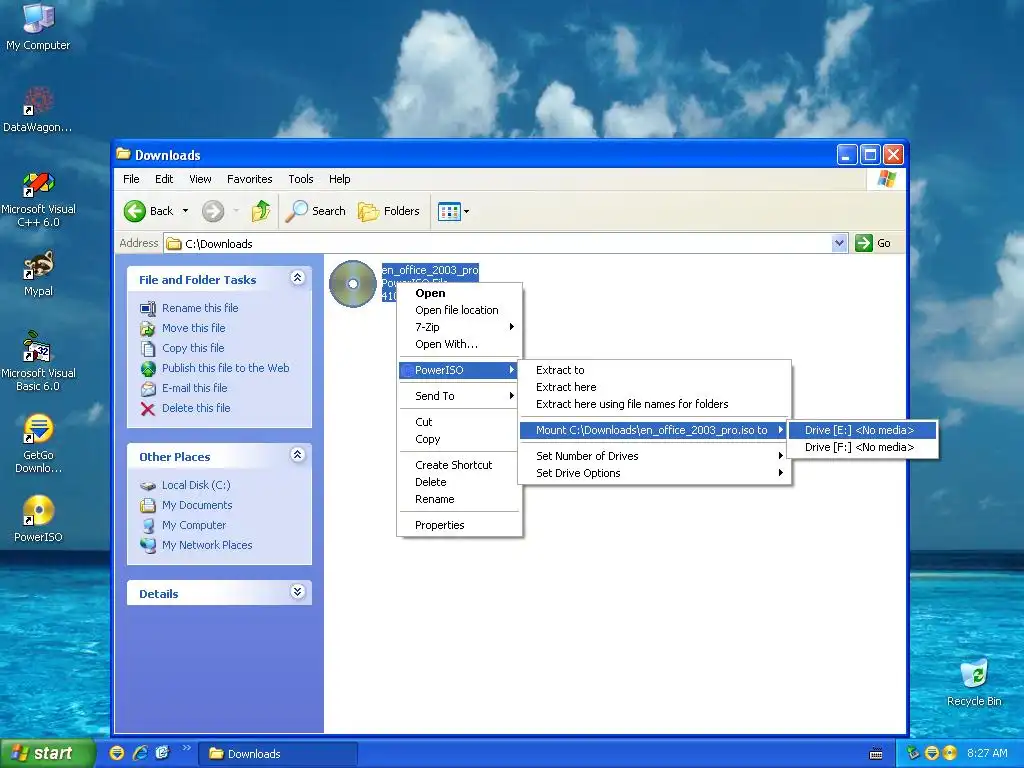Launch PowerISO from desktop shortcut

click(38, 519)
